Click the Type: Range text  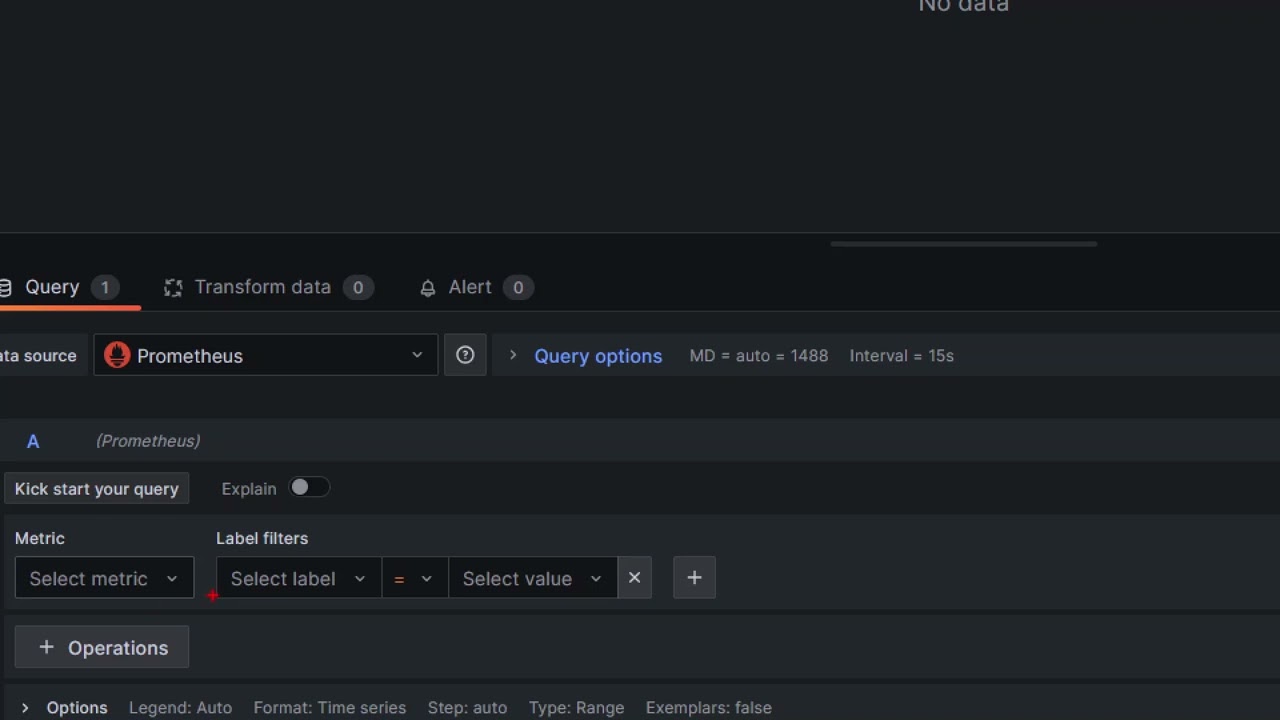point(577,708)
